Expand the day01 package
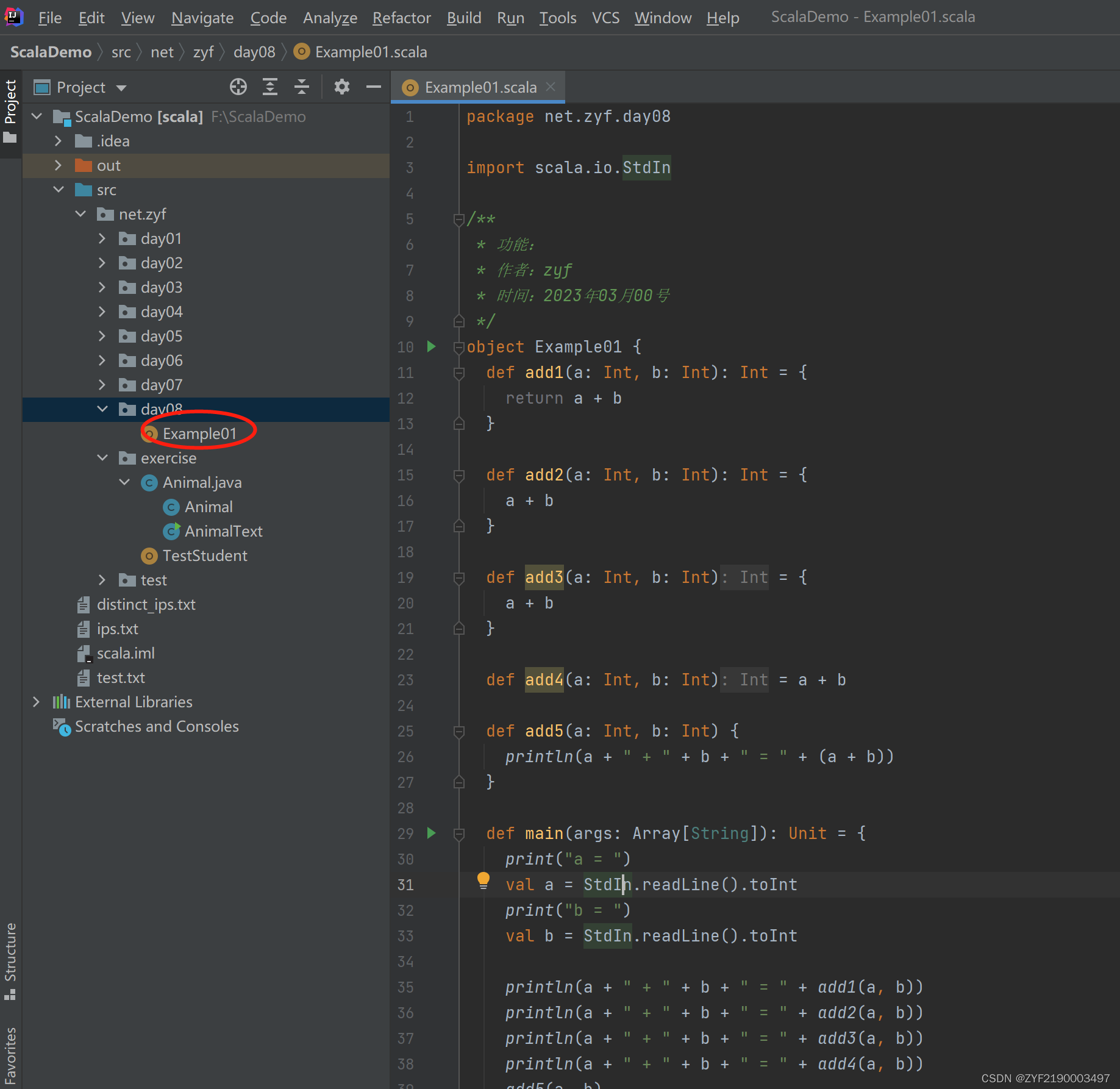Viewport: 1120px width, 1089px height. click(102, 238)
